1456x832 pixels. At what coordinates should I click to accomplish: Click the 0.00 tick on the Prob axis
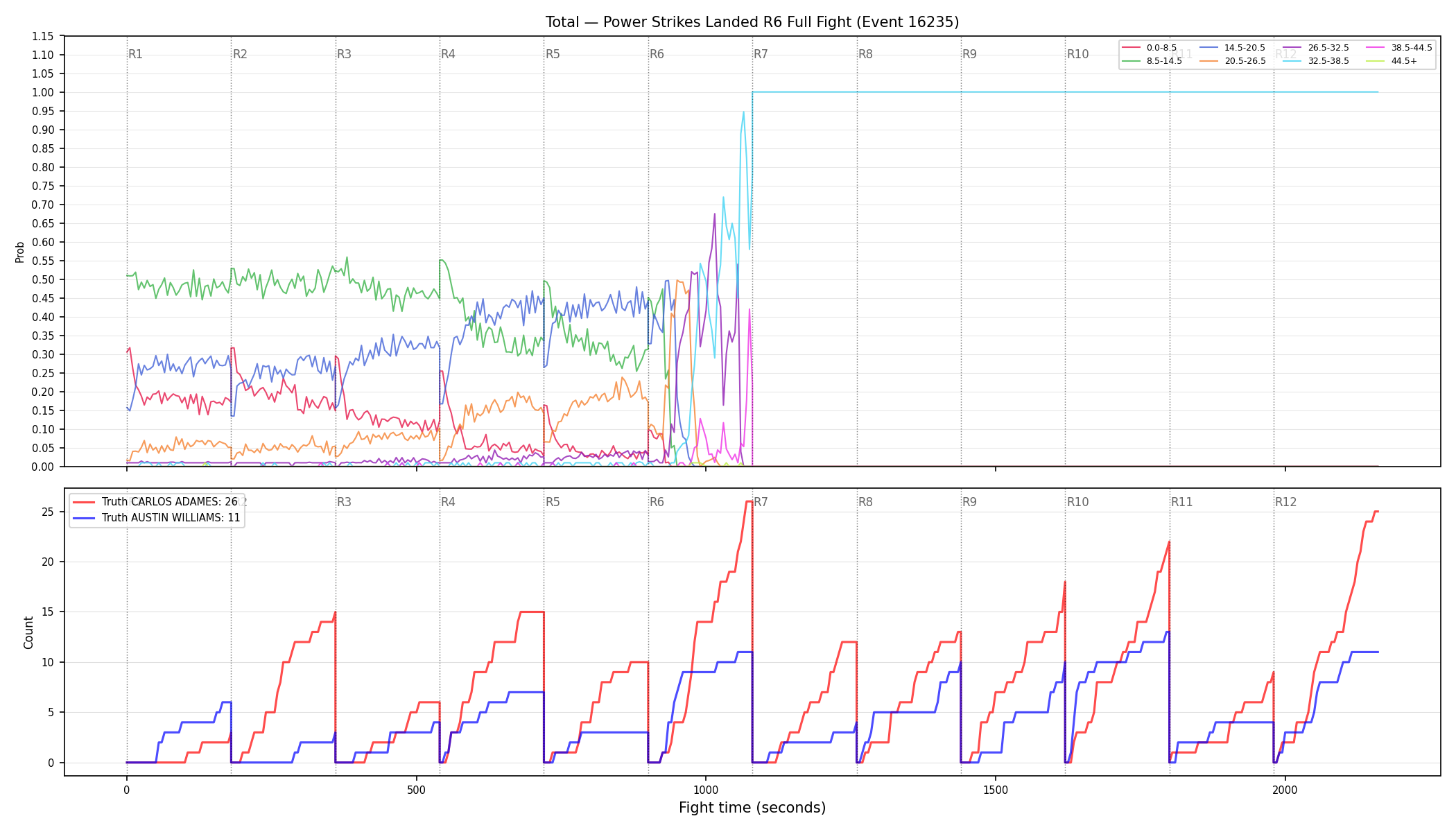point(43,467)
